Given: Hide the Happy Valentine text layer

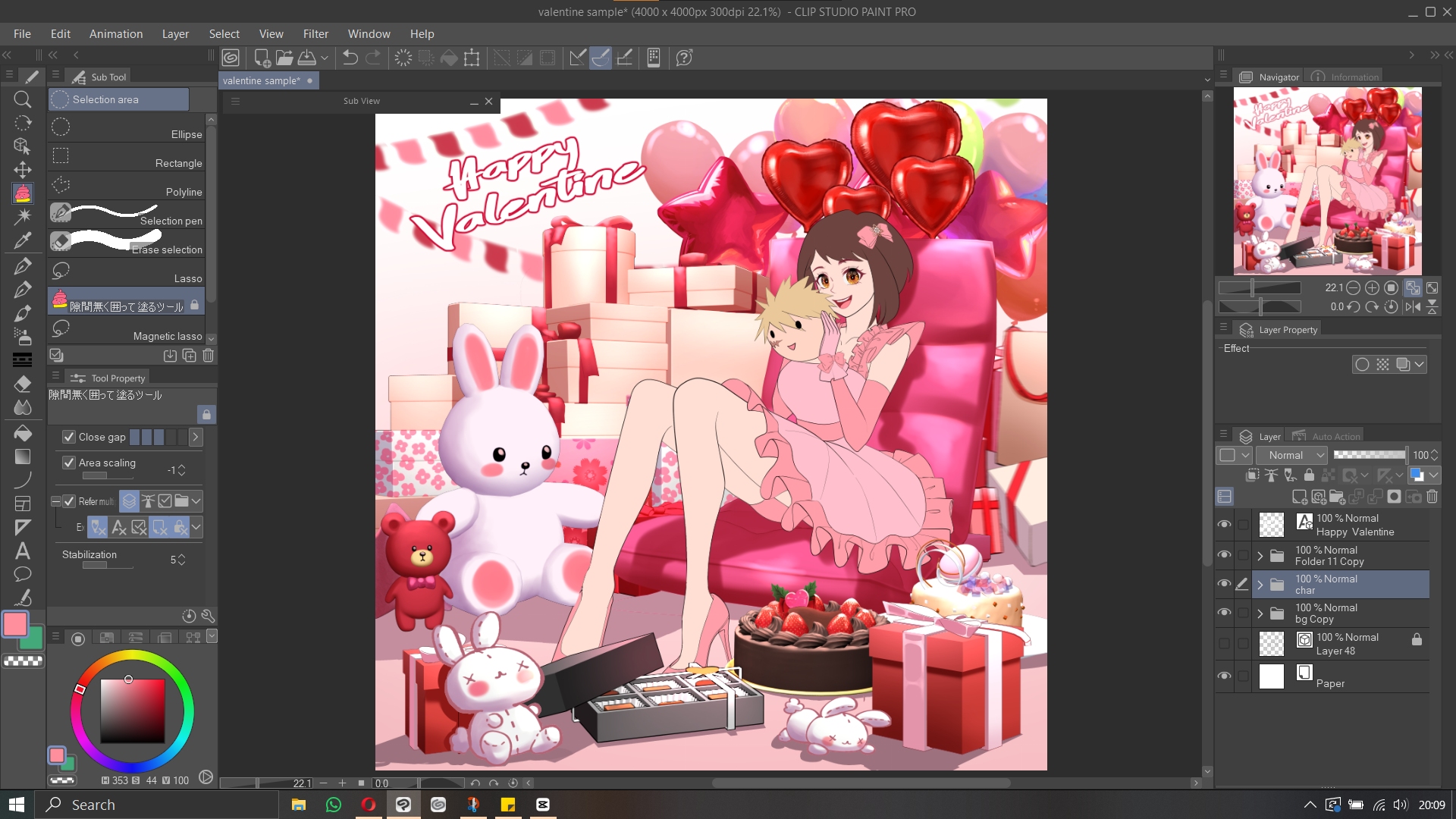Looking at the screenshot, I should tap(1224, 525).
